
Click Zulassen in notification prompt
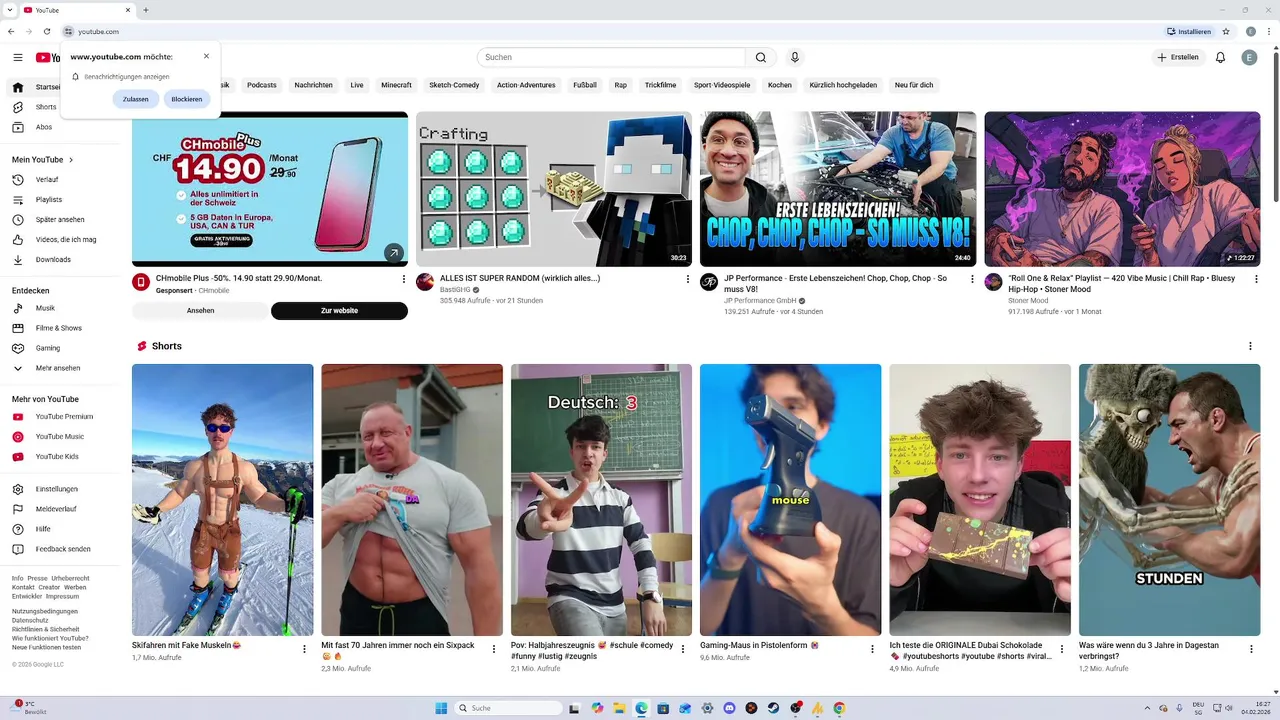point(136,99)
